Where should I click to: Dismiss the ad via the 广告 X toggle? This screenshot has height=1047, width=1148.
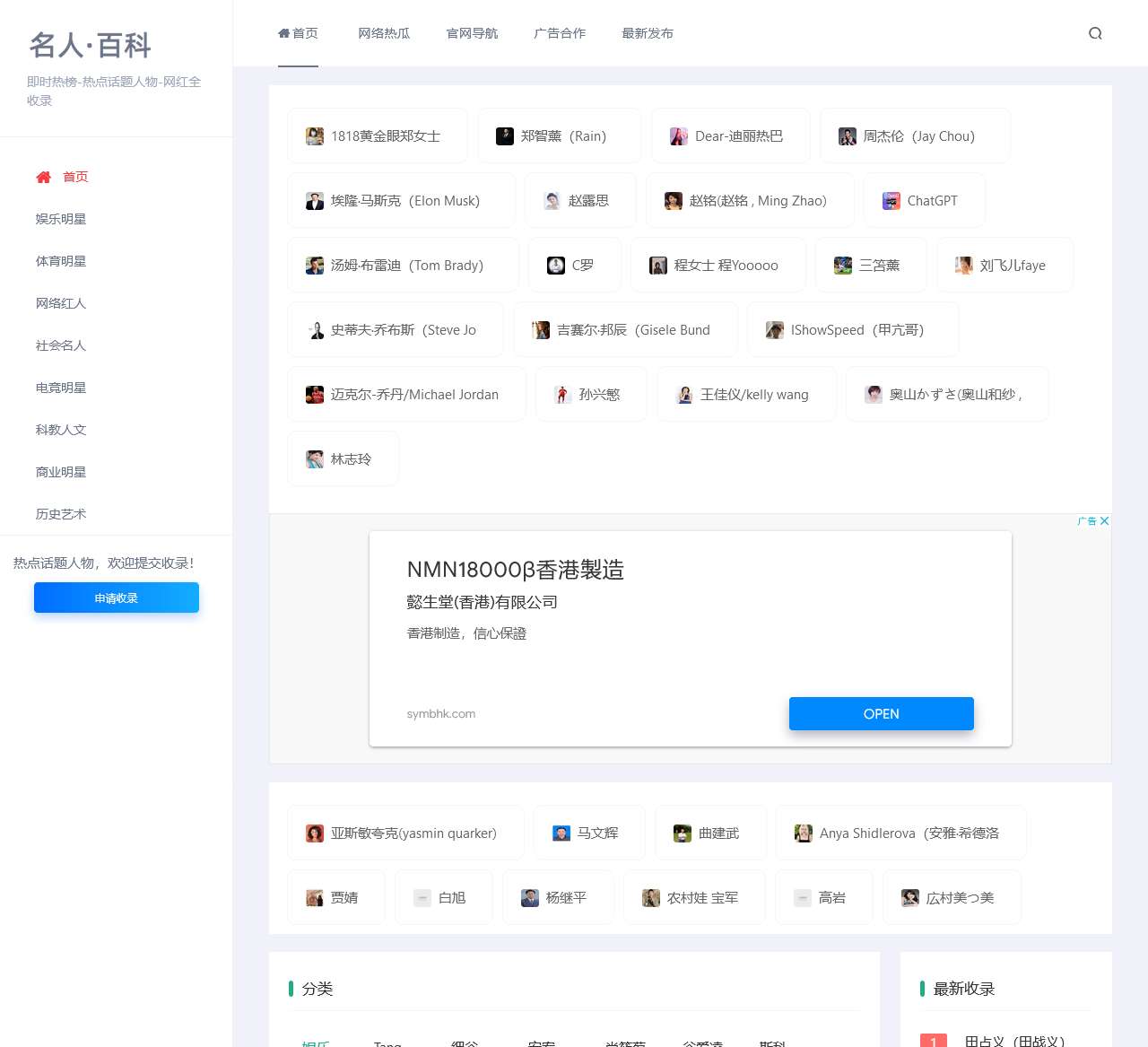1105,520
